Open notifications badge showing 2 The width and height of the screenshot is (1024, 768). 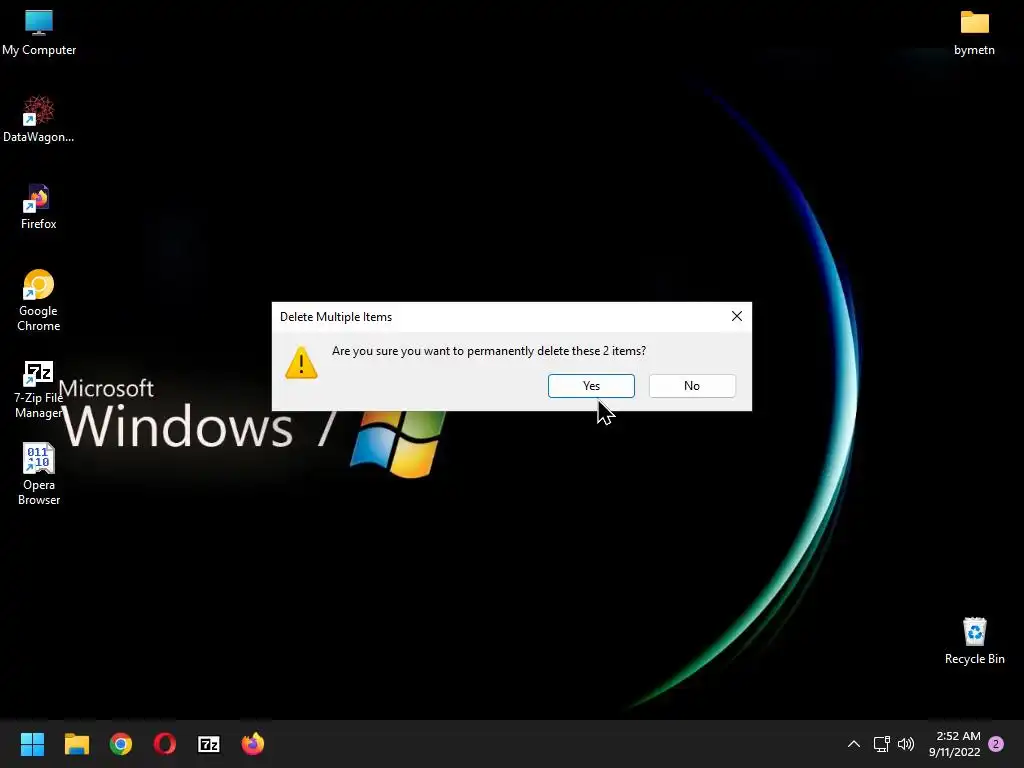996,744
